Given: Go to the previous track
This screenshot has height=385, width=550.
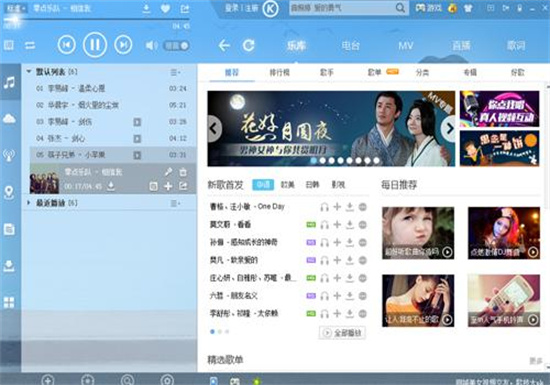Looking at the screenshot, I should (67, 45).
